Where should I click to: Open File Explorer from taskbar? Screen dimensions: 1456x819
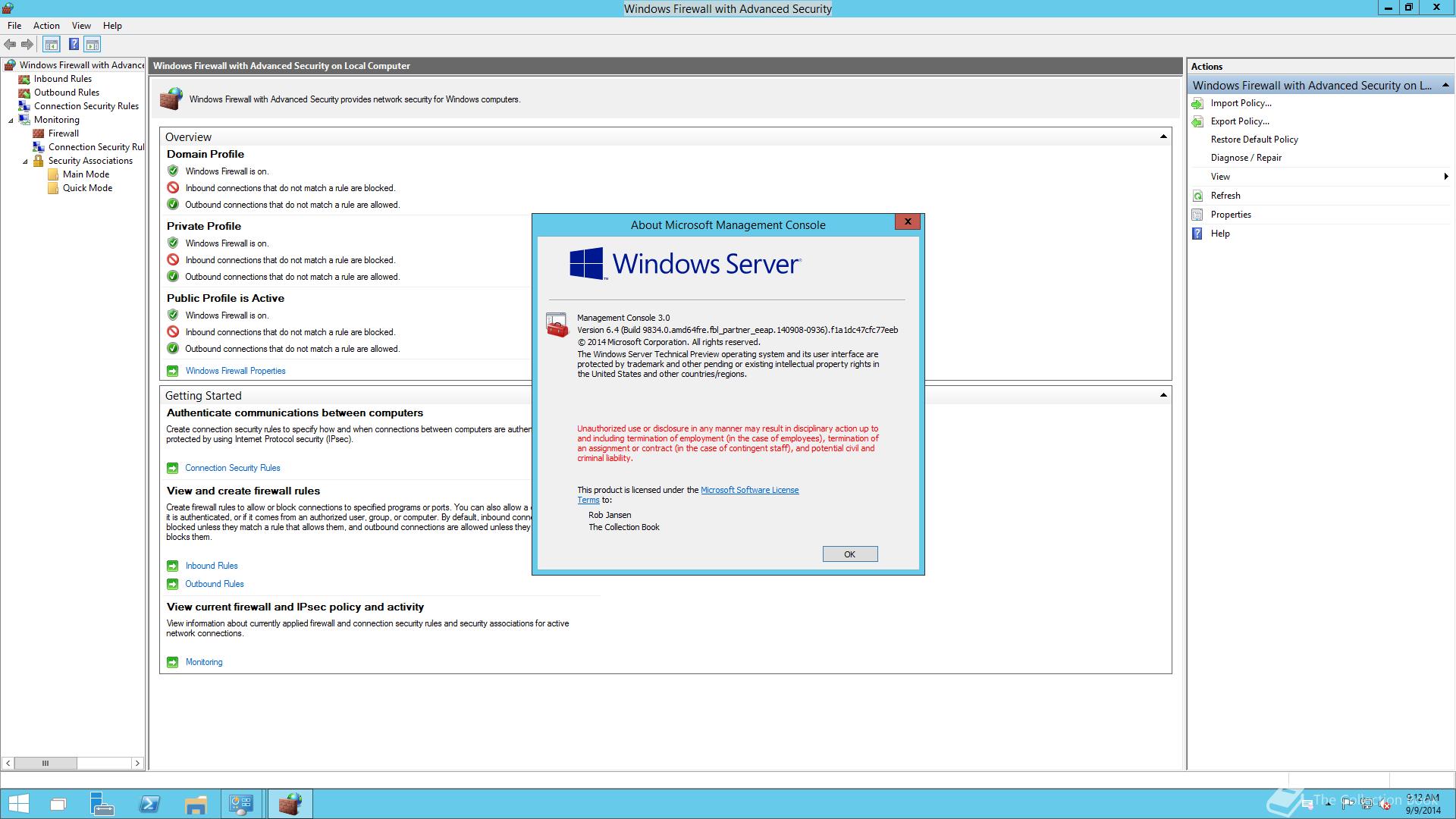coord(196,804)
